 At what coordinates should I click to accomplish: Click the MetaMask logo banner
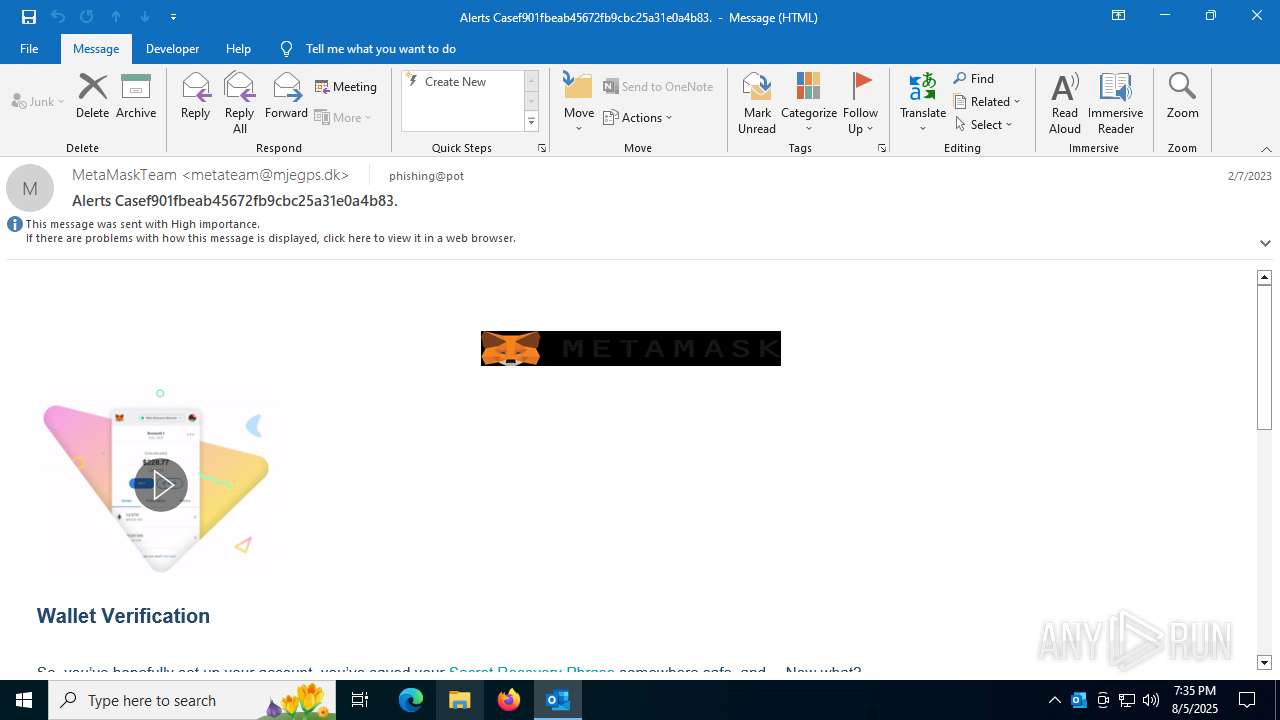[x=631, y=348]
